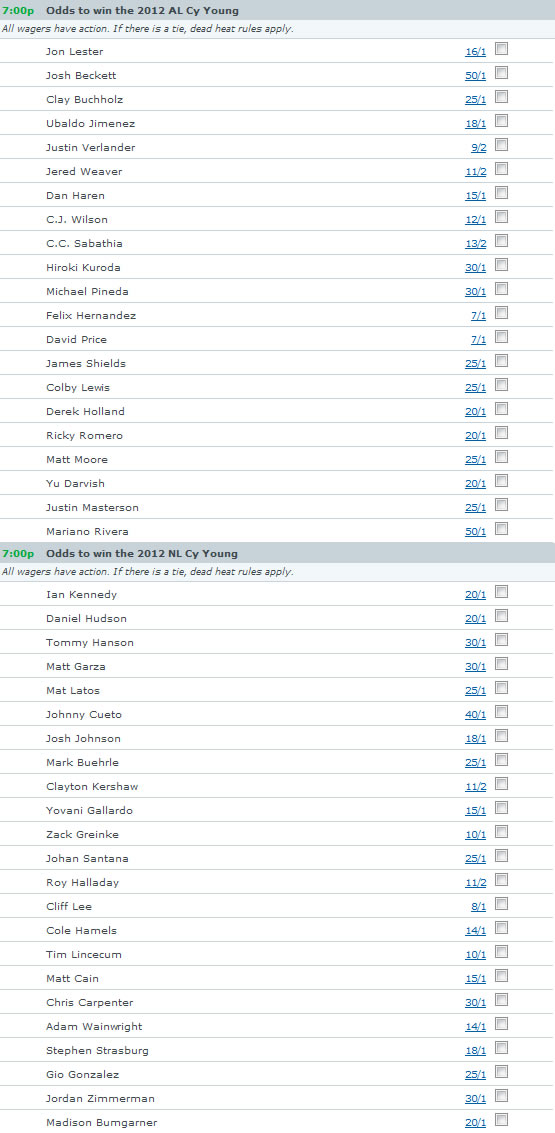Open the 8/1 odds for Cliff Lee

coord(478,907)
